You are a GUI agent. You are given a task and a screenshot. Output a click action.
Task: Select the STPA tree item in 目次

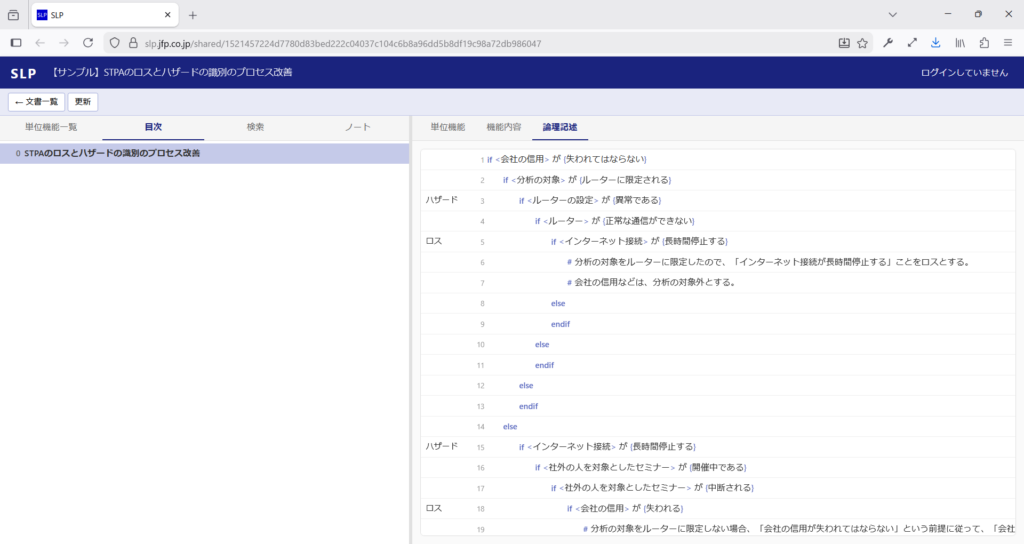[x=111, y=153]
